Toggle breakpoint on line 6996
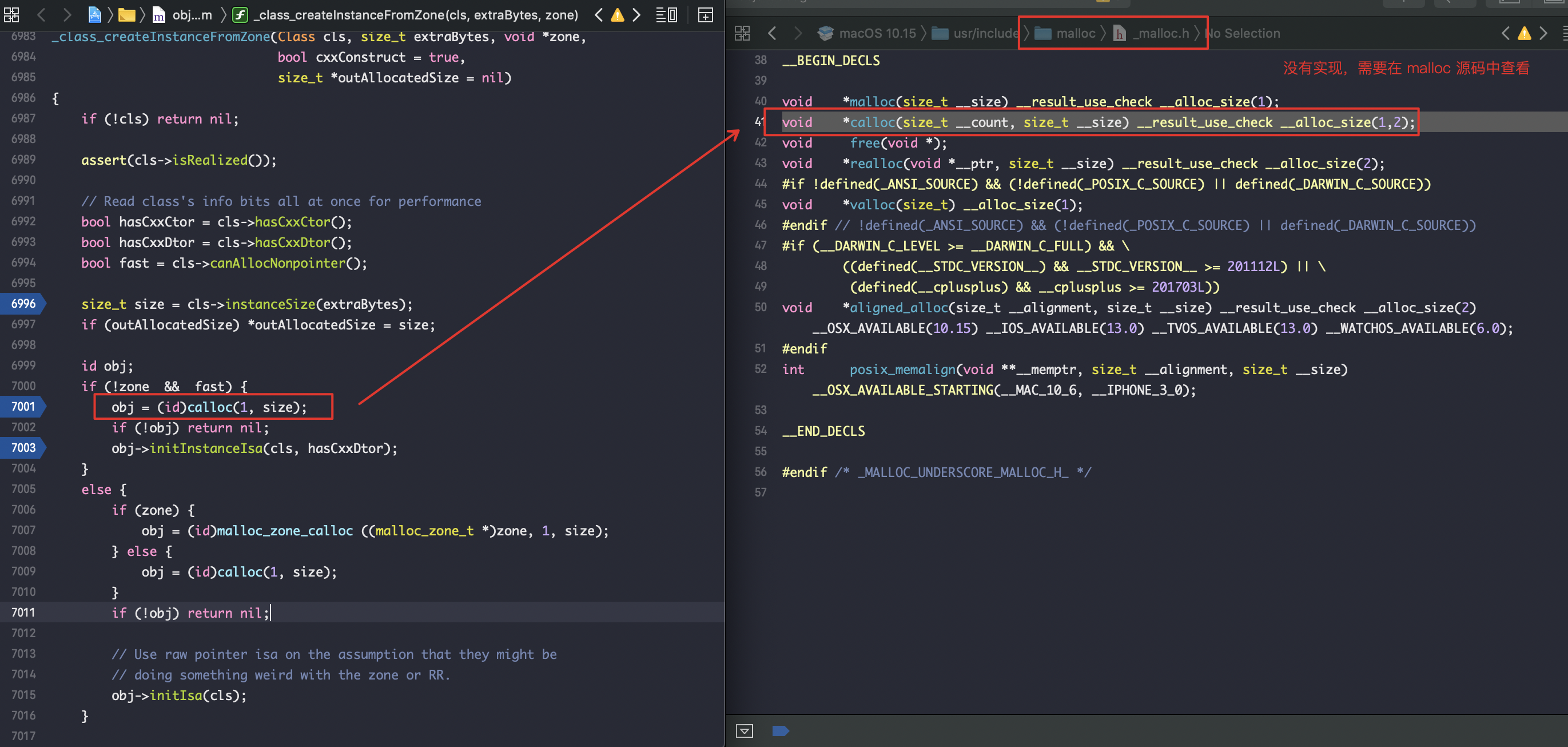This screenshot has height=747, width=1568. (23, 304)
